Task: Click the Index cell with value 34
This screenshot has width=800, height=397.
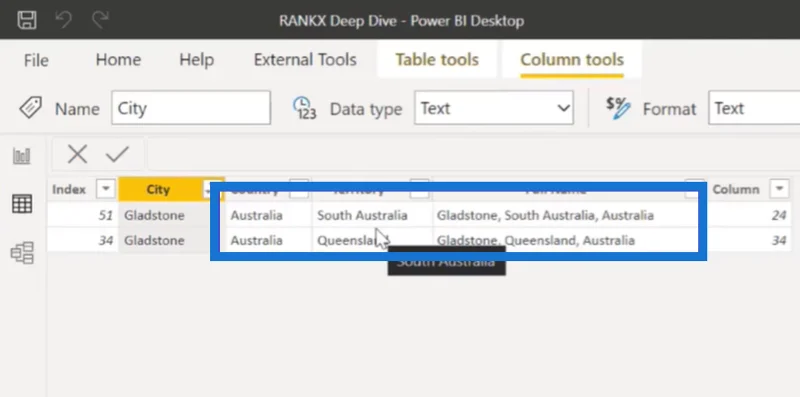Action: [x=83, y=240]
